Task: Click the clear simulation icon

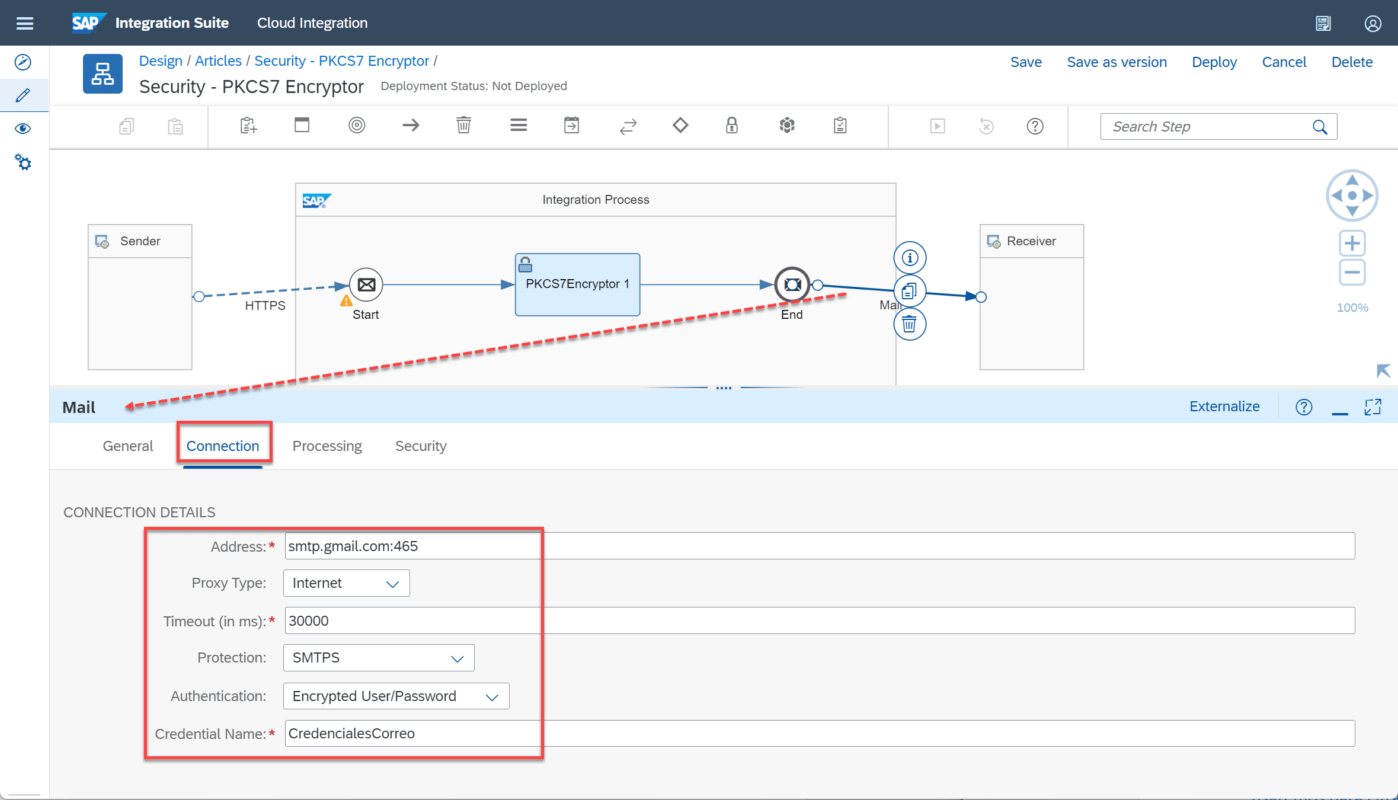Action: pyautogui.click(x=986, y=126)
